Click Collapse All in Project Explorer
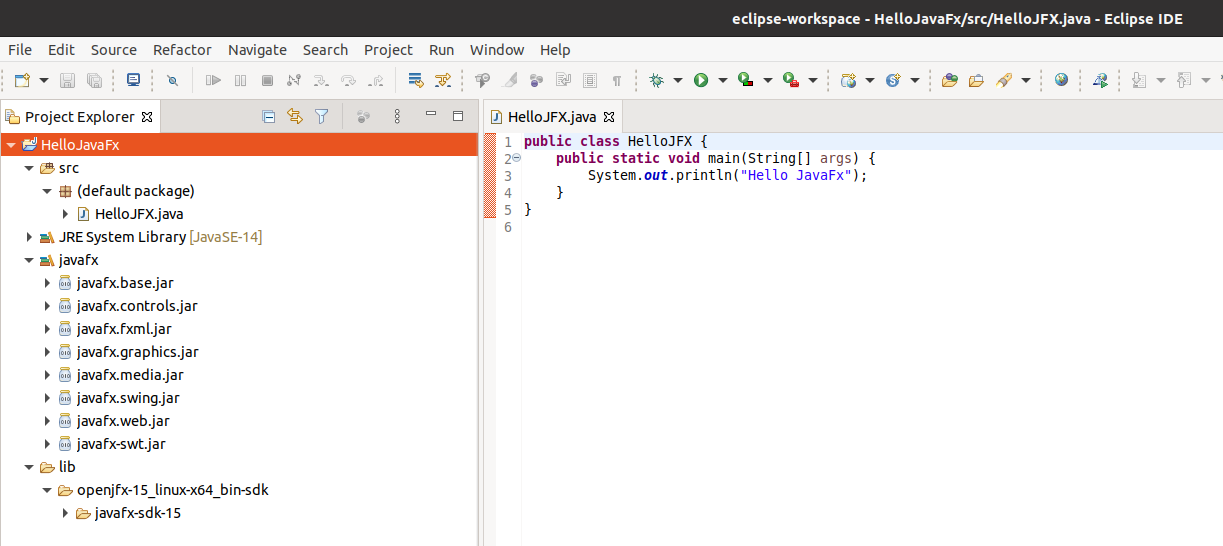This screenshot has height=546, width=1223. point(268,117)
